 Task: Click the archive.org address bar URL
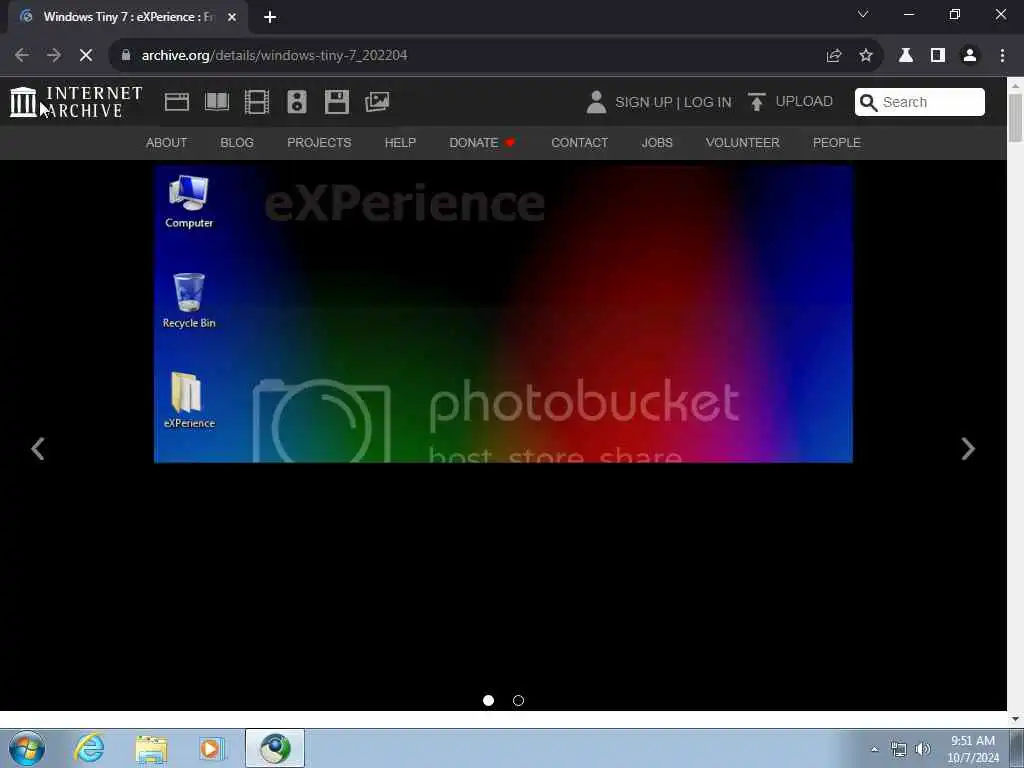point(274,56)
